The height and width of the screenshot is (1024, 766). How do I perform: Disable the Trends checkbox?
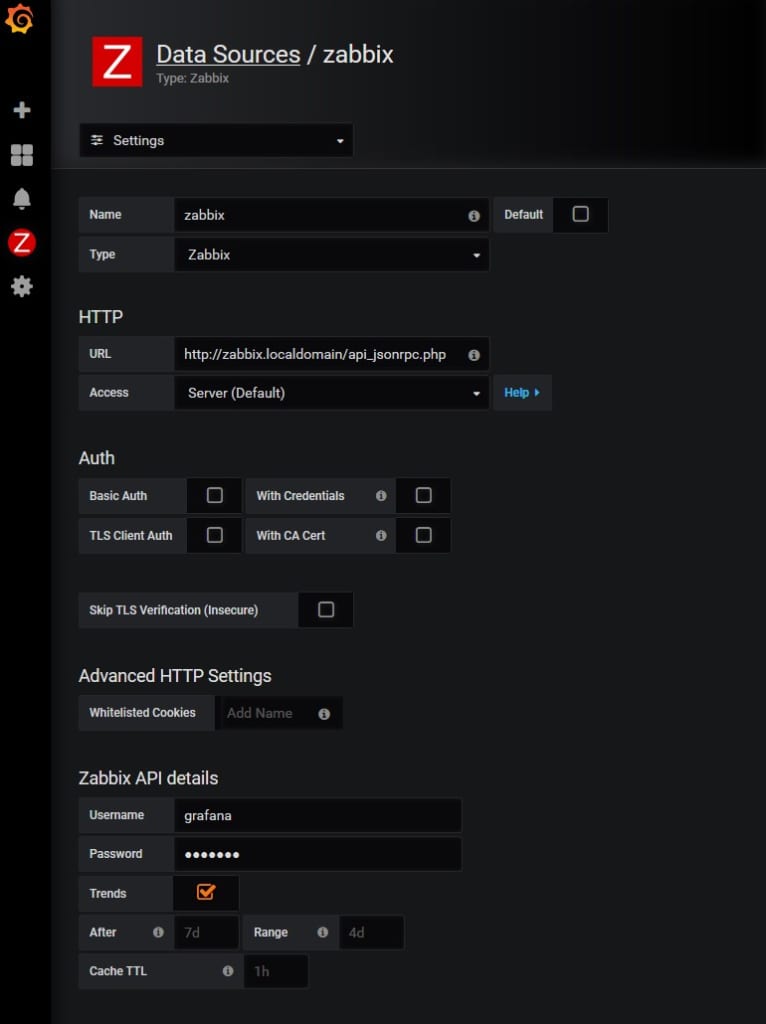(206, 892)
